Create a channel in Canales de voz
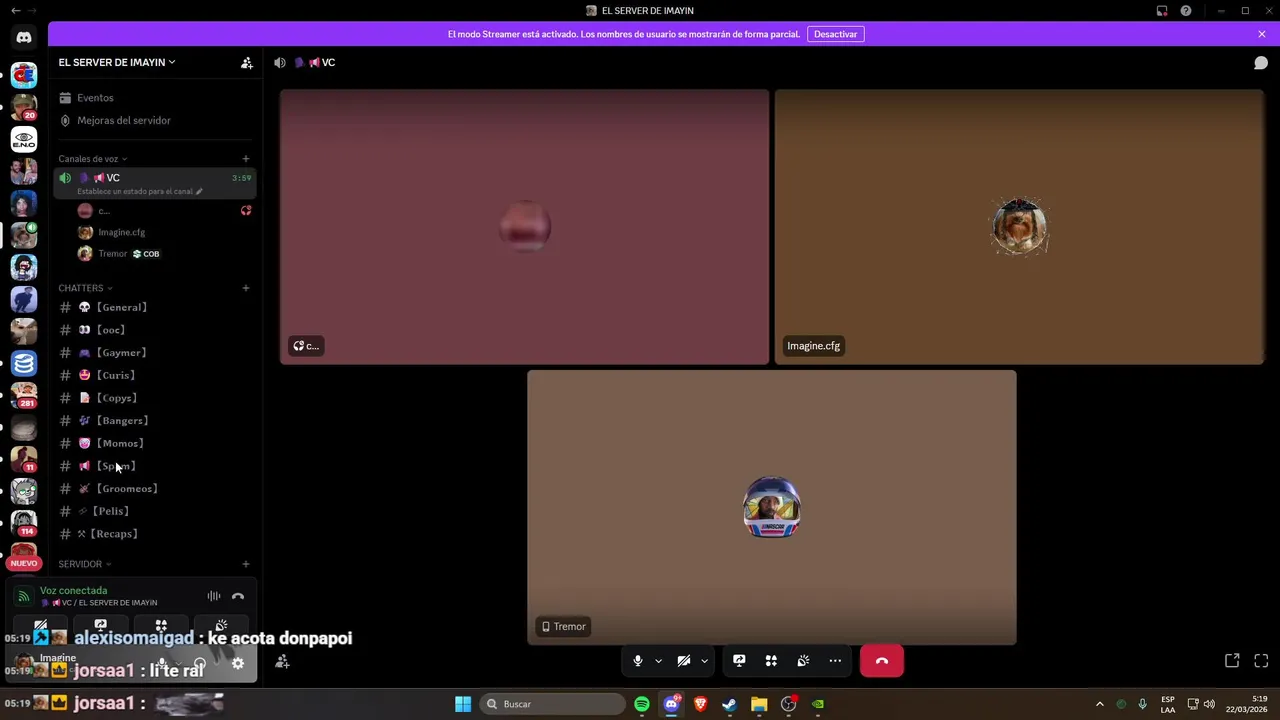The height and width of the screenshot is (720, 1280). (x=246, y=158)
